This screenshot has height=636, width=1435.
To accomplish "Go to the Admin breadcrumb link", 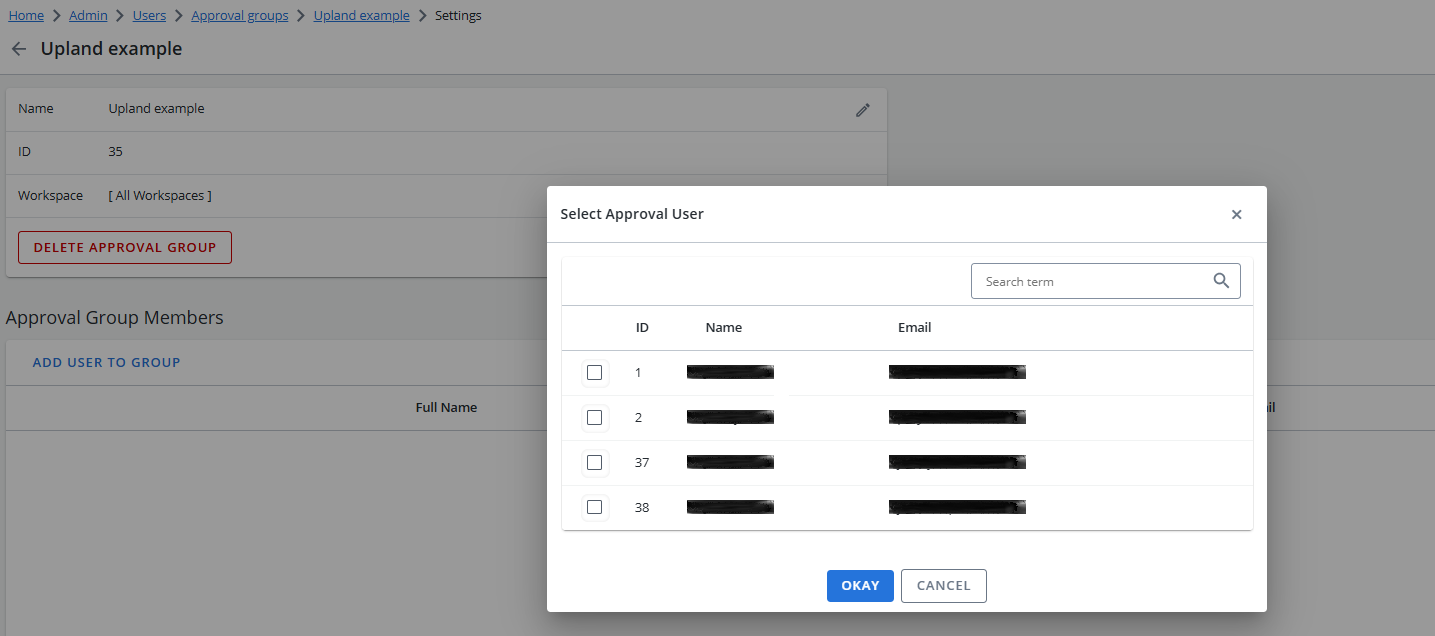I will tap(88, 16).
